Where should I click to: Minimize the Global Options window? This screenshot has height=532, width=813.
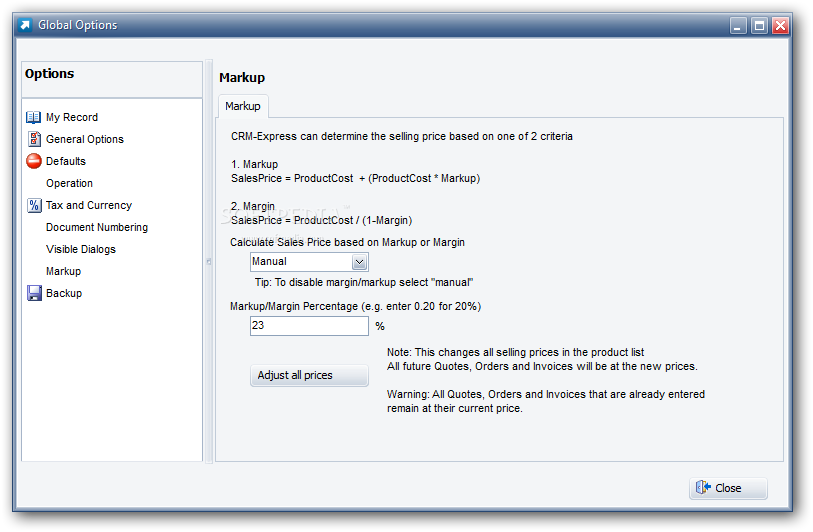click(738, 25)
